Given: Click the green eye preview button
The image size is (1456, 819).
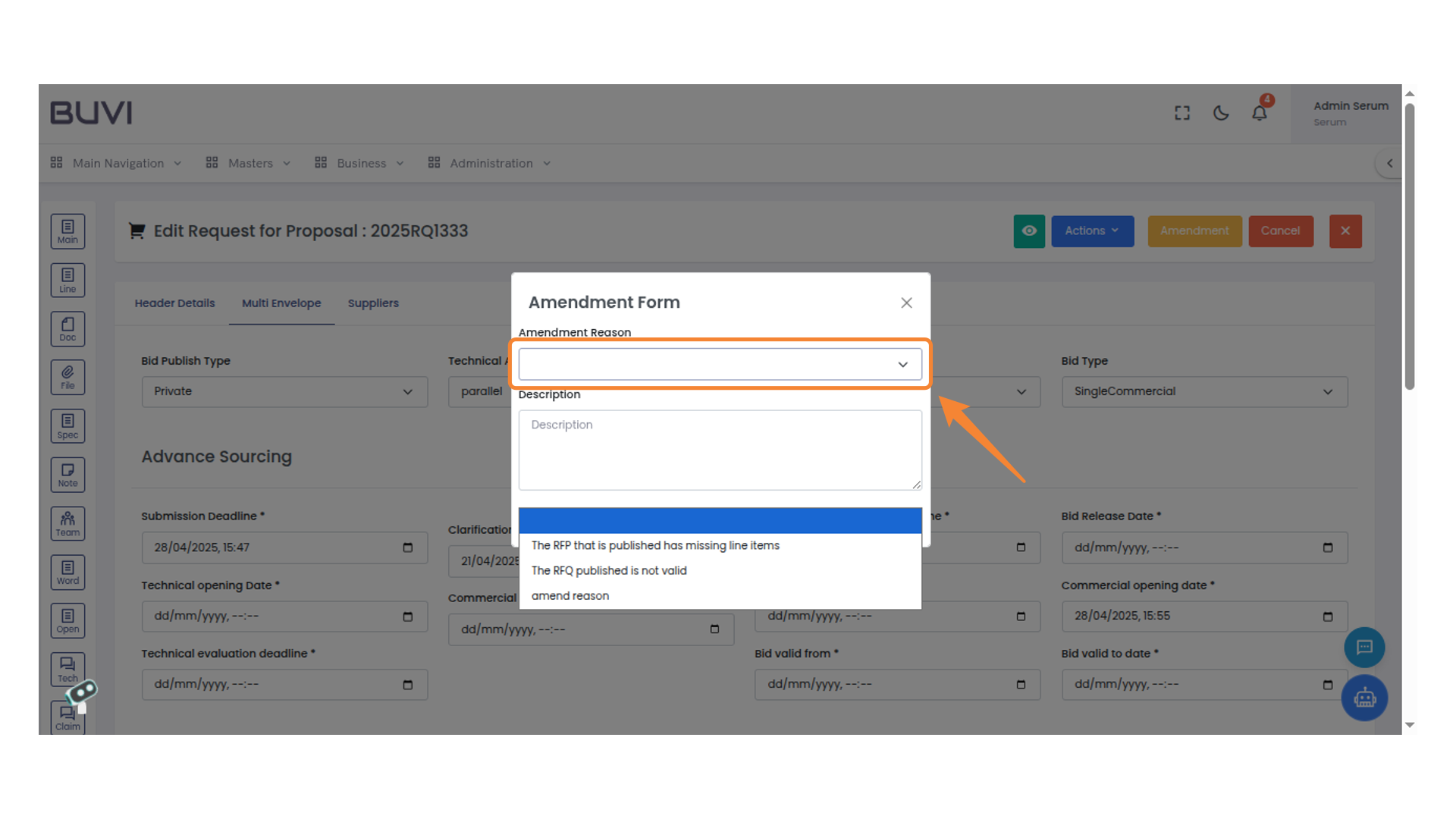Looking at the screenshot, I should (1028, 231).
